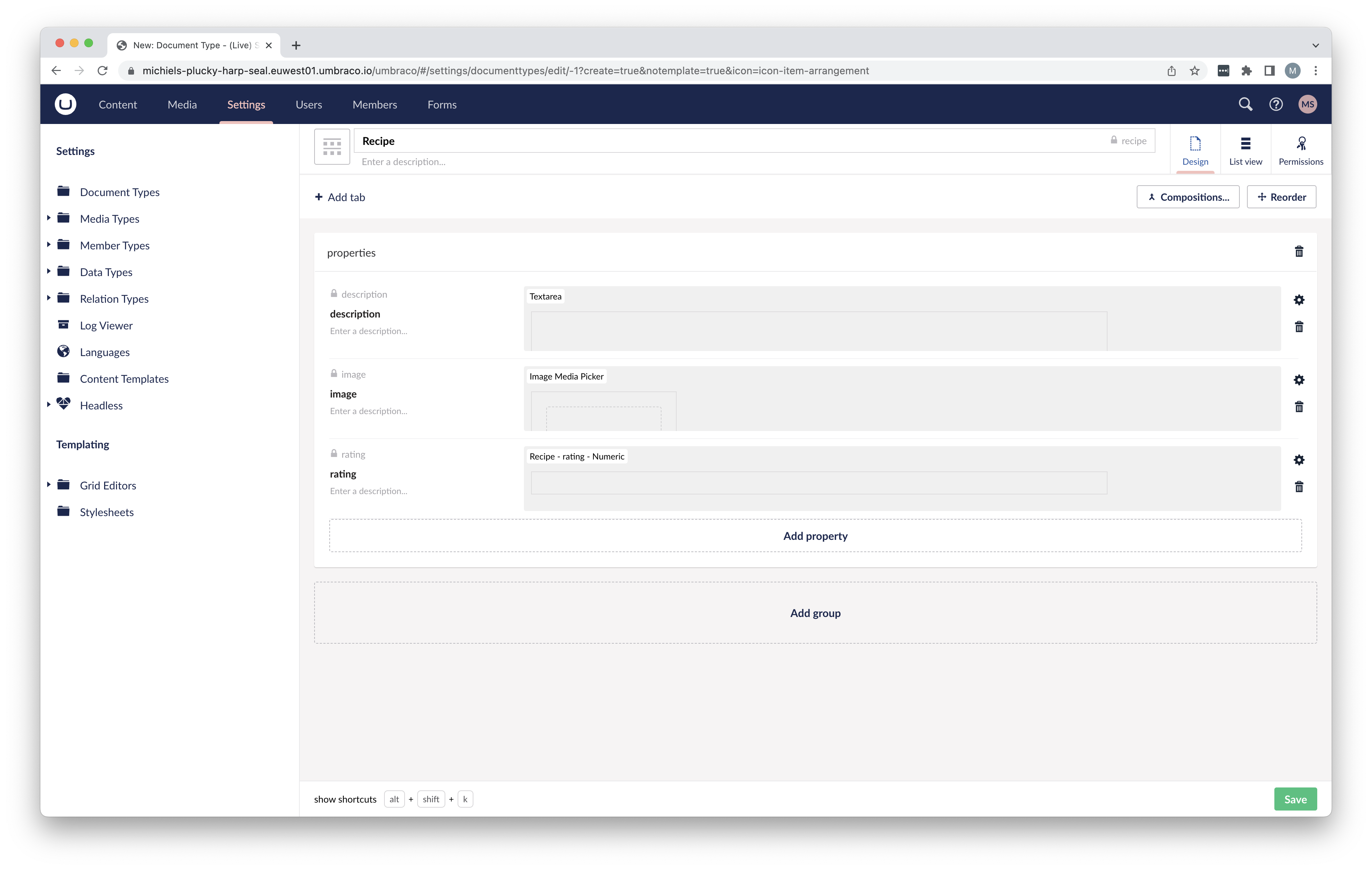Click the browser share icon
1372x870 pixels.
coord(1171,71)
